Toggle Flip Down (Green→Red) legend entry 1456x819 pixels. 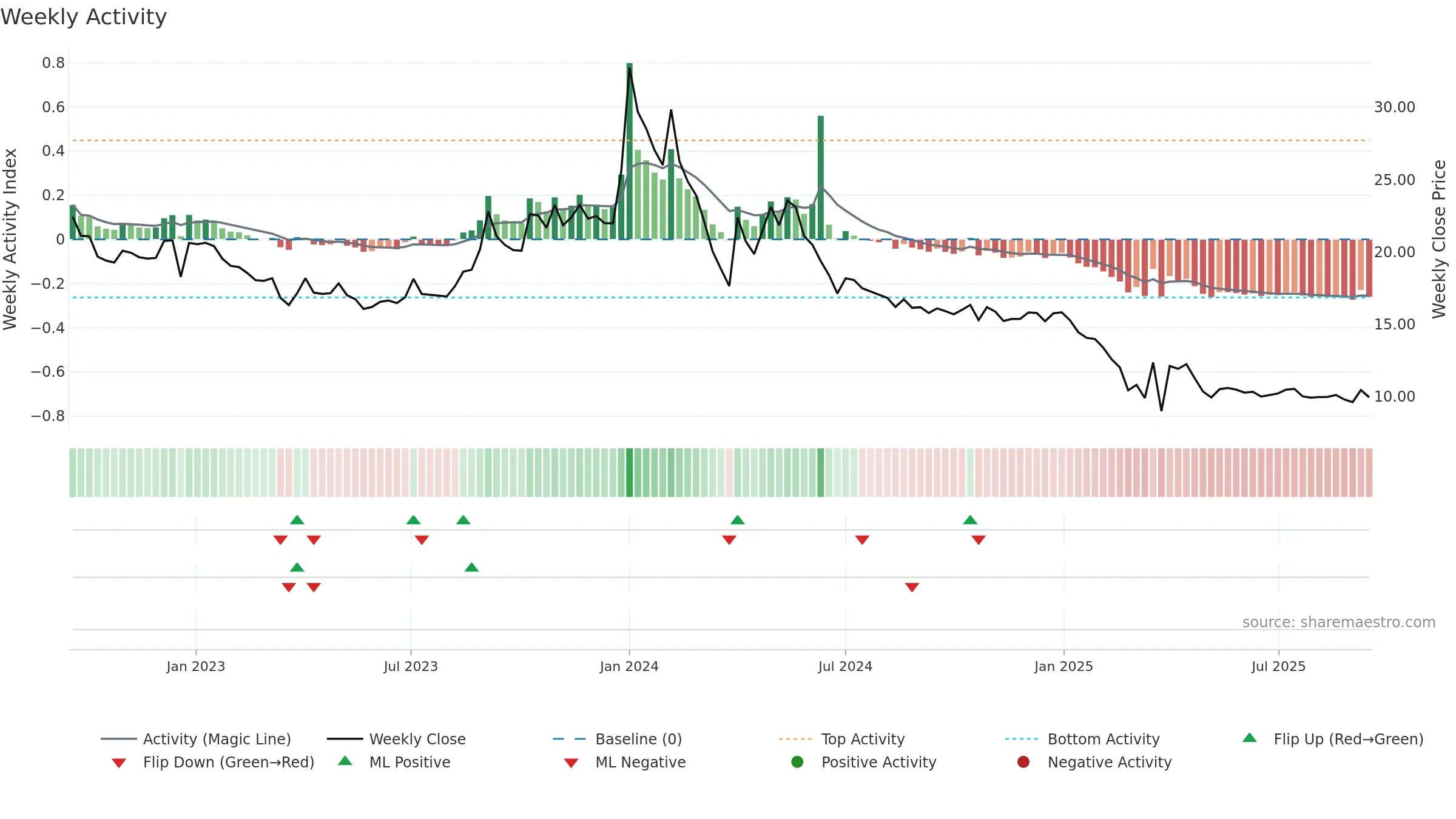tap(213, 762)
